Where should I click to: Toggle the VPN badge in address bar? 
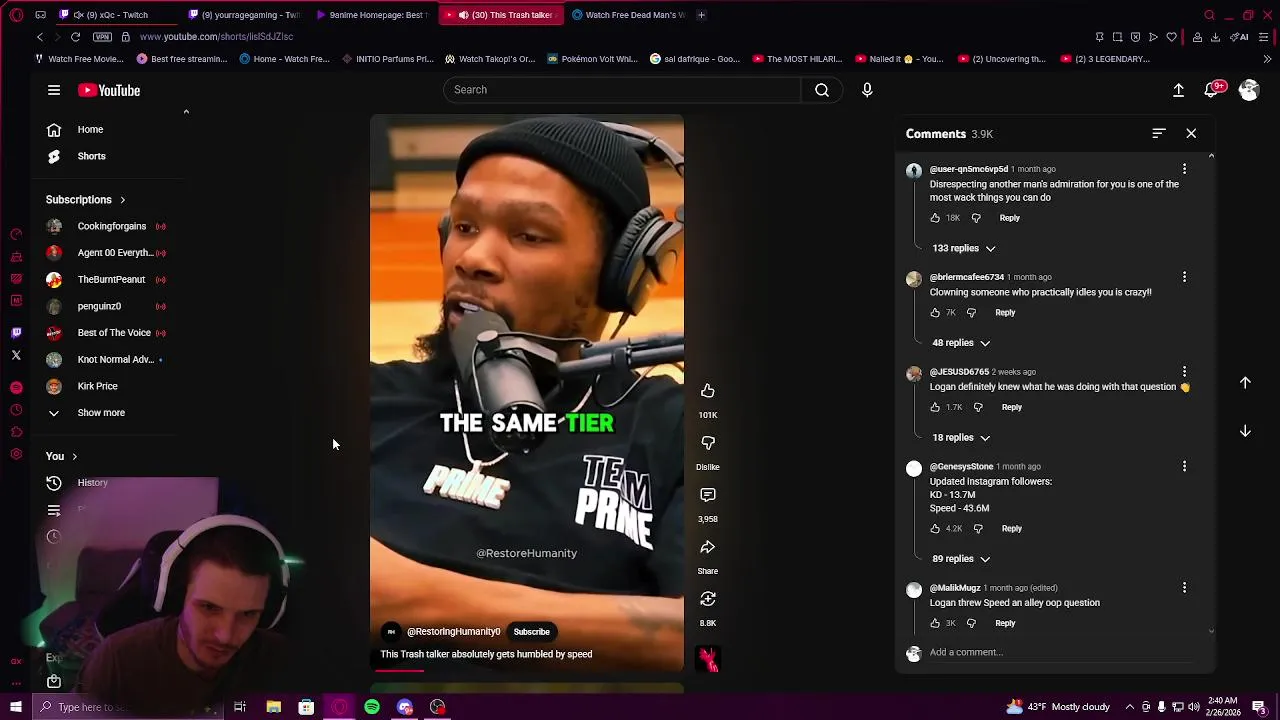pyautogui.click(x=102, y=37)
